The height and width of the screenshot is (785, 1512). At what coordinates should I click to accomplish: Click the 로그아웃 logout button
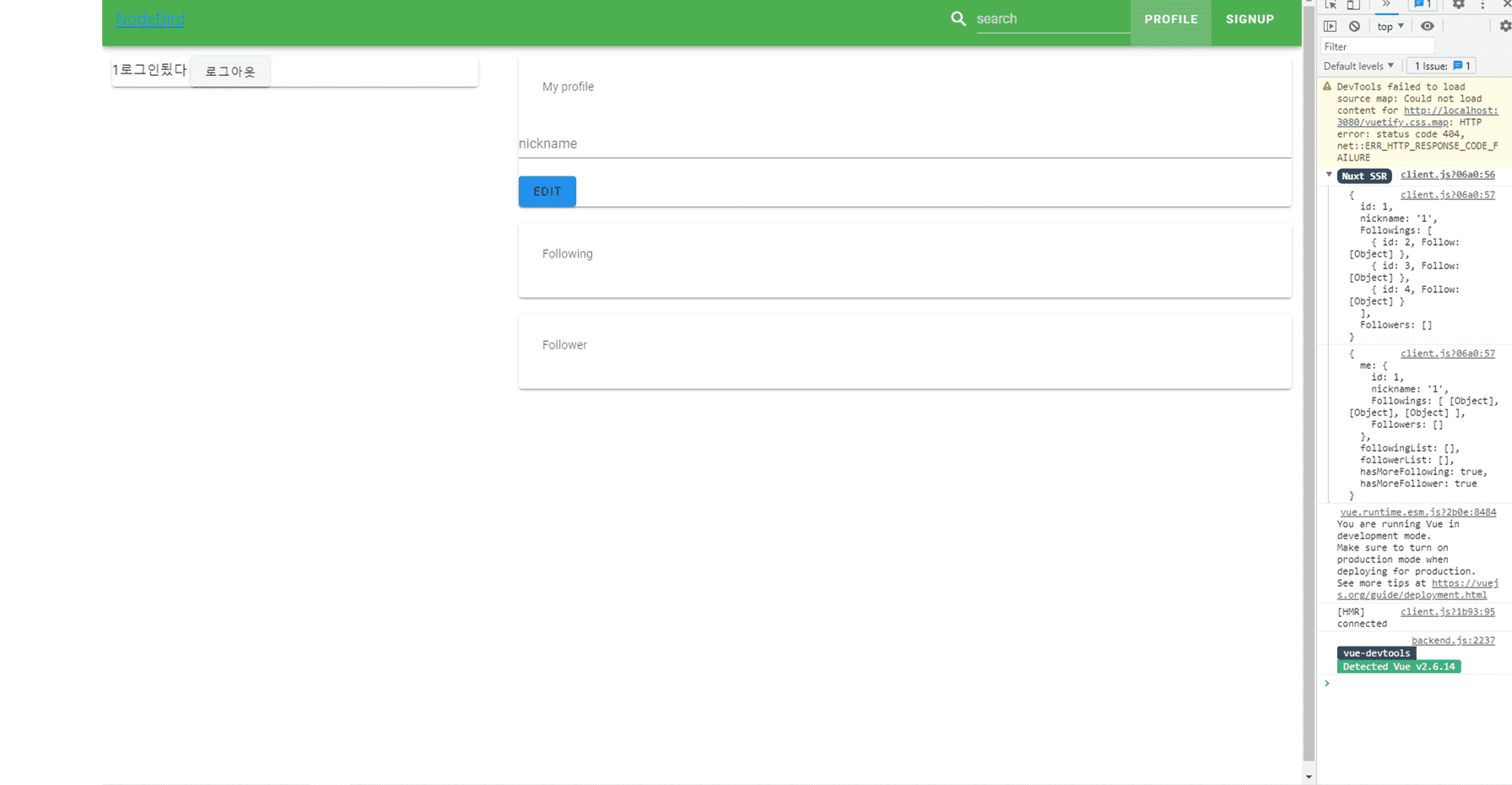tap(230, 72)
